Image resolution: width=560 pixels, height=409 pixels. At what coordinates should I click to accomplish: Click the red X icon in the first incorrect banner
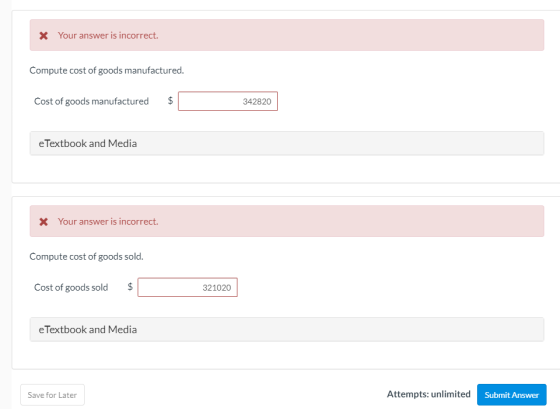tap(44, 36)
